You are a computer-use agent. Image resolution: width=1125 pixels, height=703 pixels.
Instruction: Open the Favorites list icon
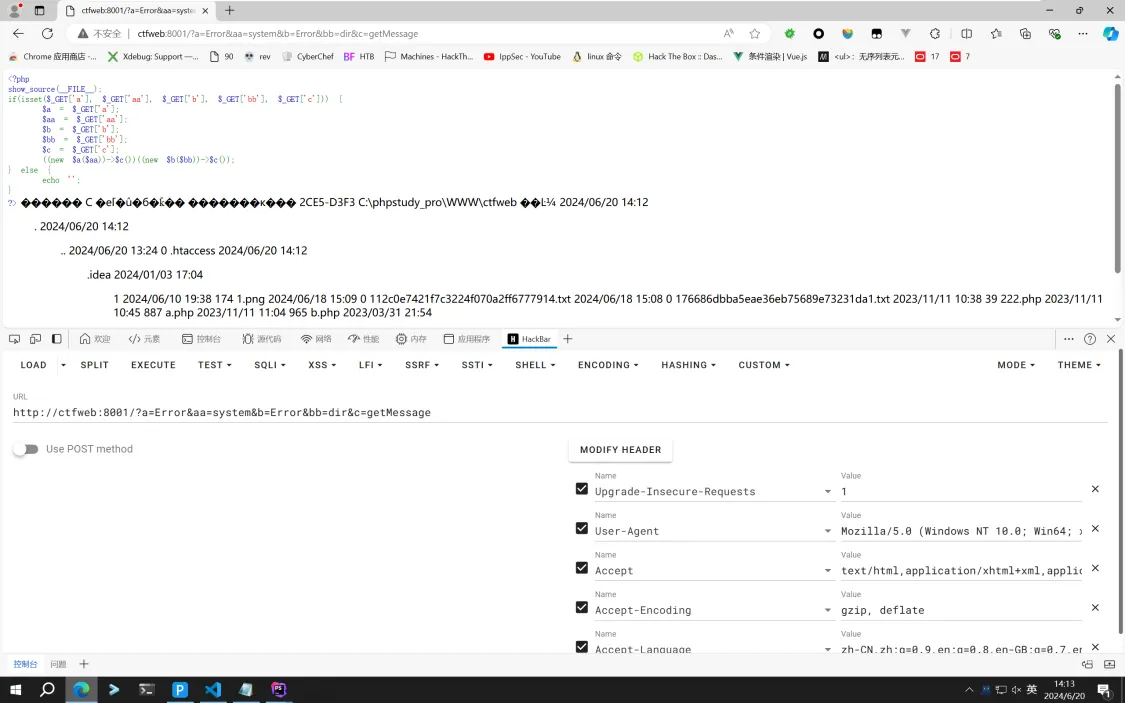click(x=996, y=34)
